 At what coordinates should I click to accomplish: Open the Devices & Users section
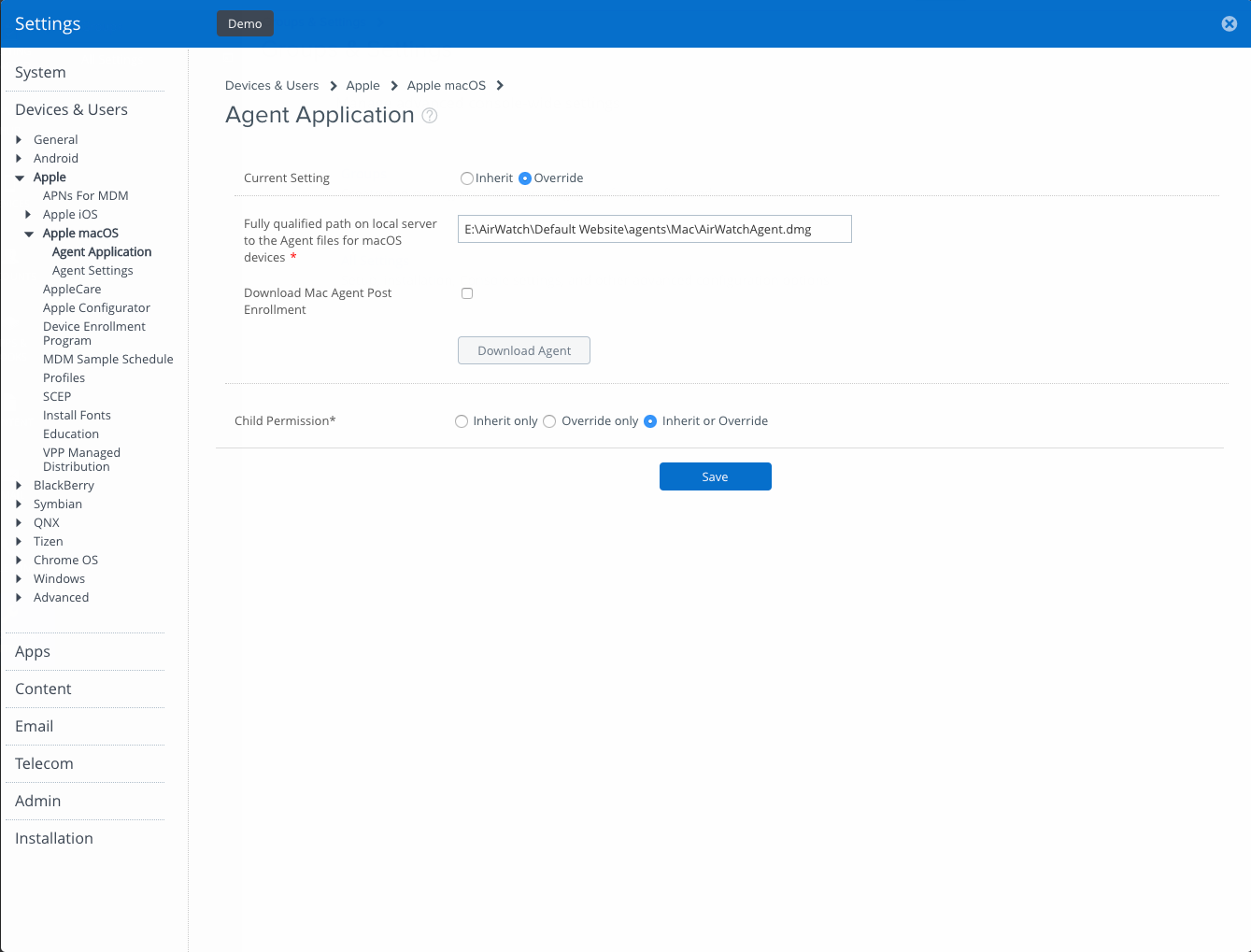click(x=71, y=110)
